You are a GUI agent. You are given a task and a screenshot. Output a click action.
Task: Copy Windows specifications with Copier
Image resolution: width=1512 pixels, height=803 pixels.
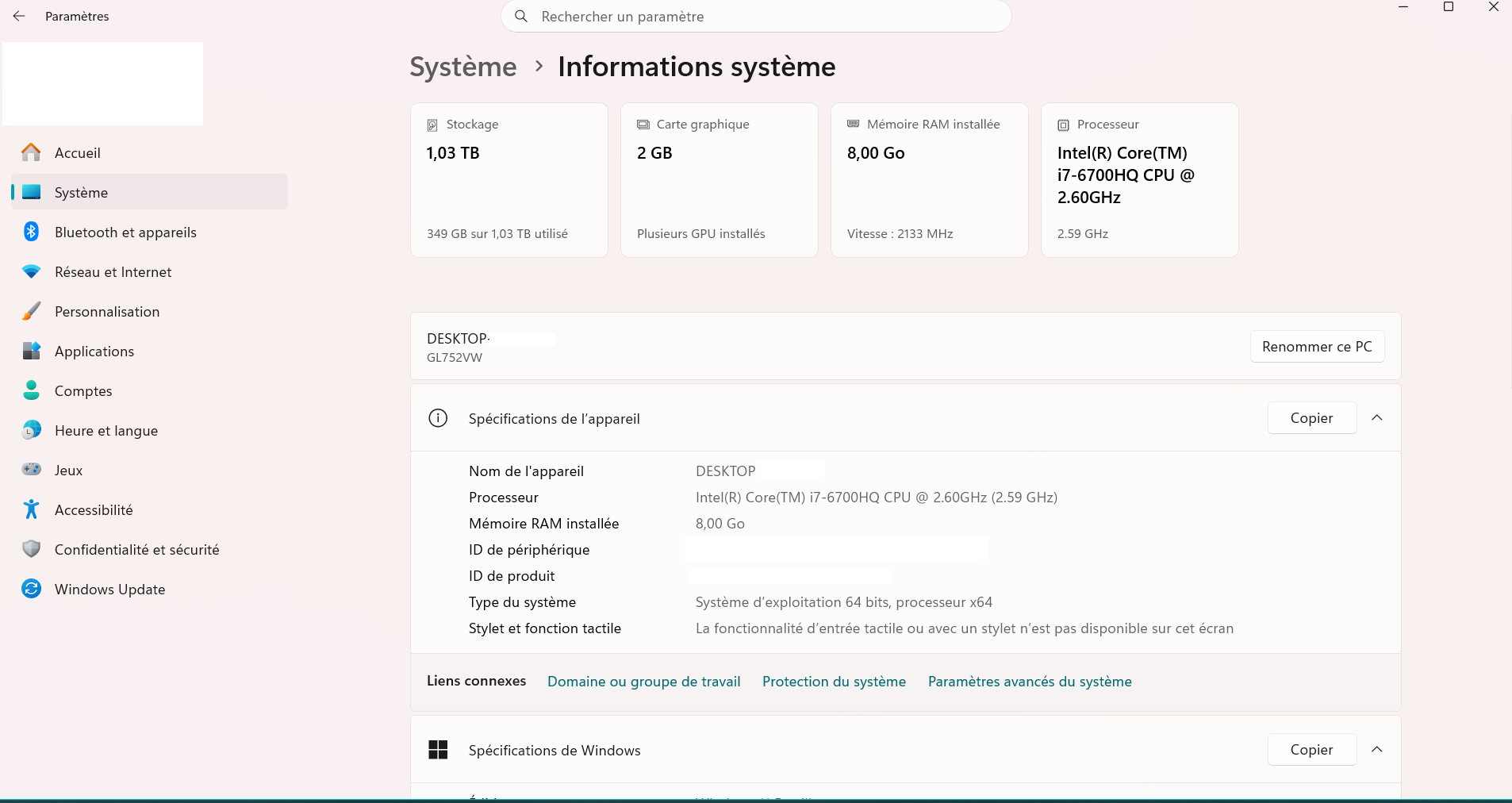[x=1311, y=750]
